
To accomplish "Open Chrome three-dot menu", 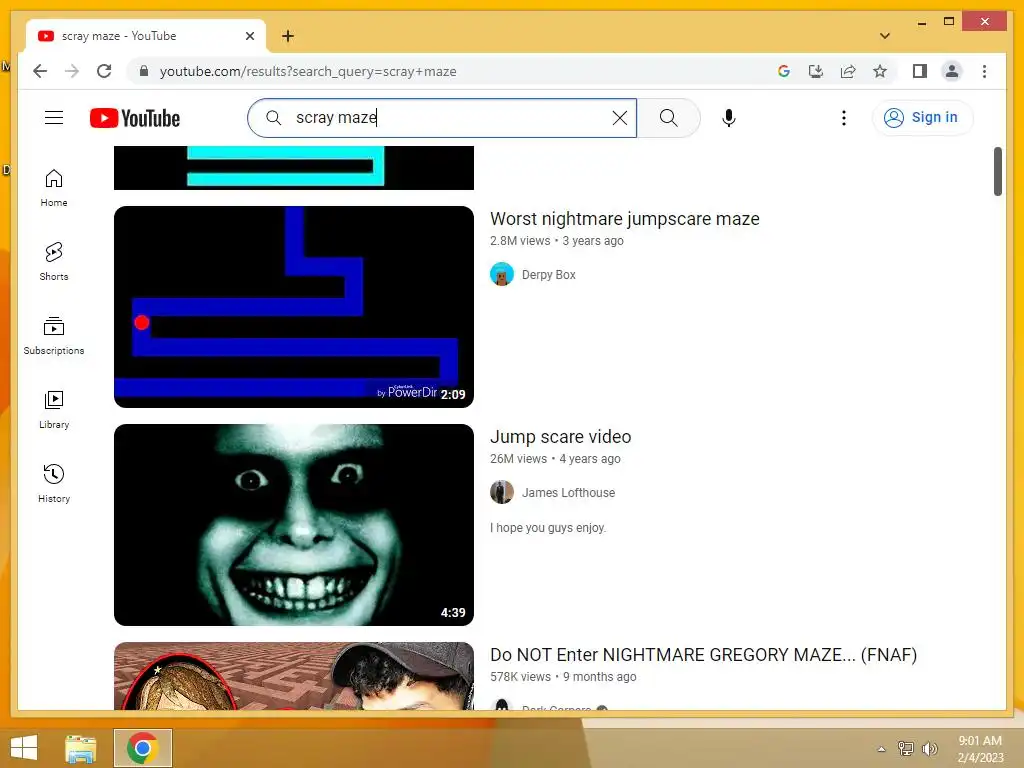I will 984,71.
